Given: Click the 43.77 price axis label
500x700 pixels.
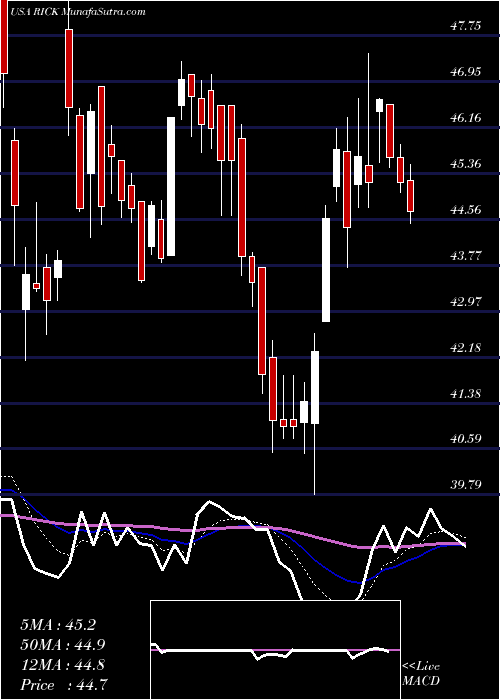Looking at the screenshot, I should tap(466, 256).
